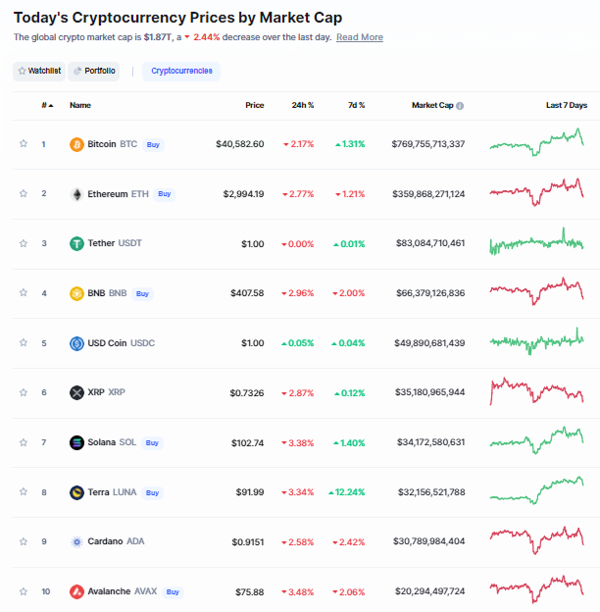Click the Terra LUNA coin logo icon
600x612 pixels.
76,492
